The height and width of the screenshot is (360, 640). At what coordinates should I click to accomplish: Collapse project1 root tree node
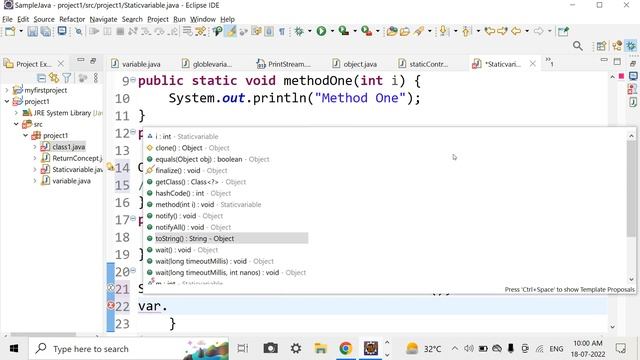point(7,102)
